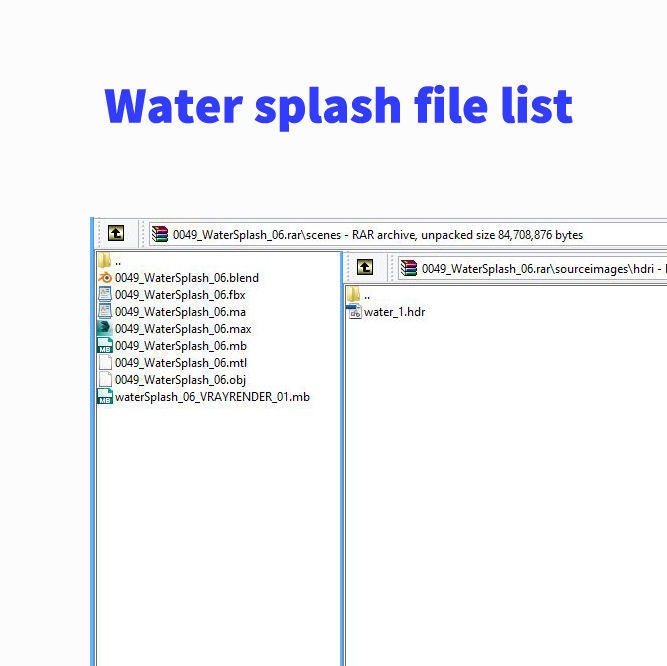
Task: Select file 0049_WaterSplash_06.max
Action: click(183, 329)
